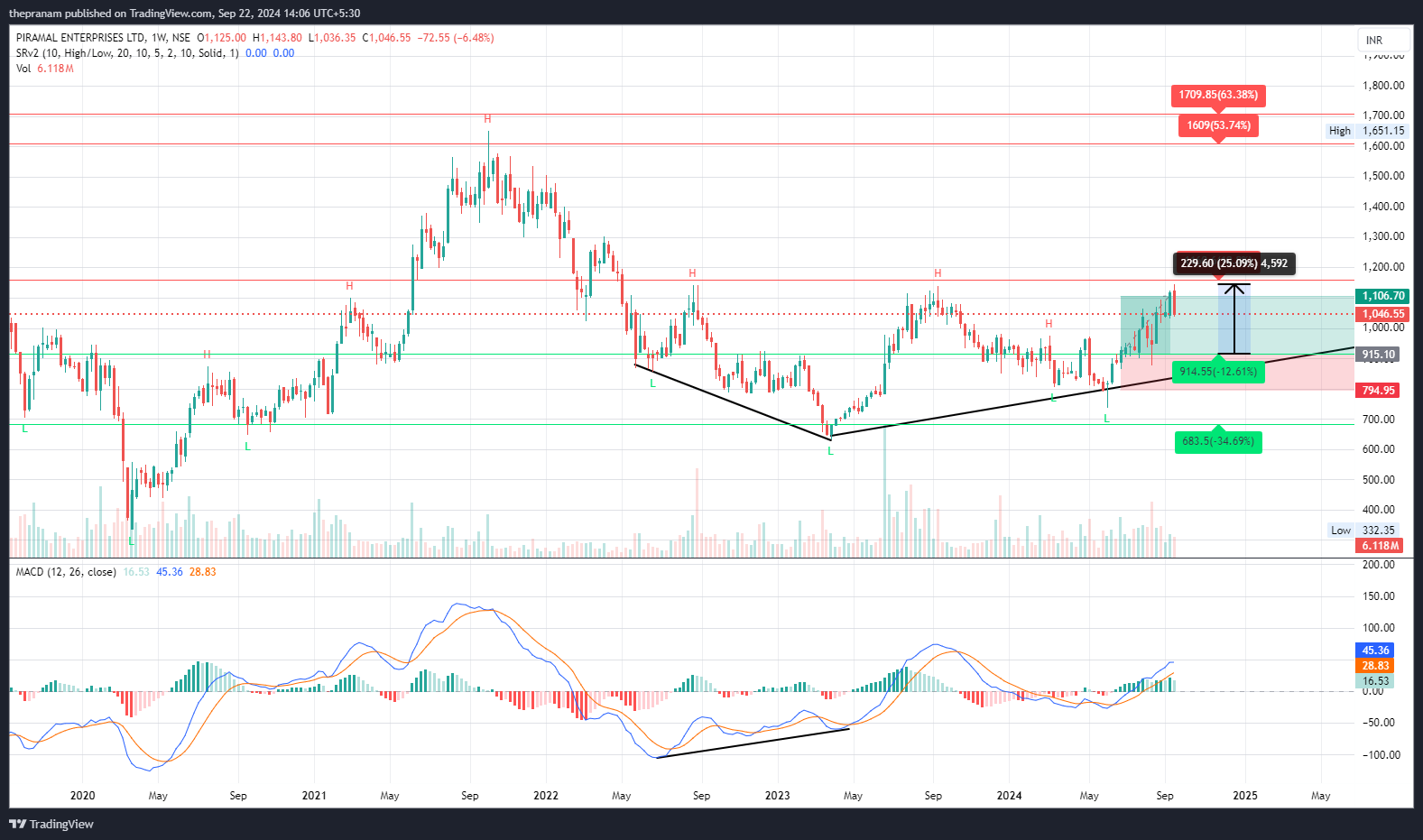
Task: Open the INR currency selector
Action: pyautogui.click(x=1383, y=41)
